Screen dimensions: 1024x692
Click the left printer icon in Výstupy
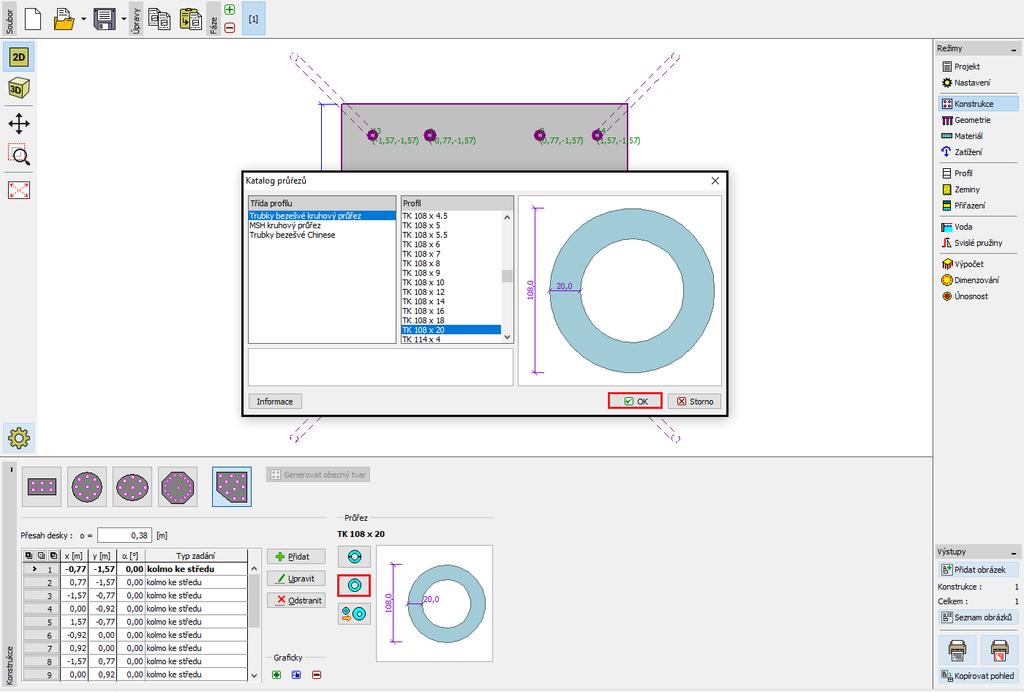(957, 650)
